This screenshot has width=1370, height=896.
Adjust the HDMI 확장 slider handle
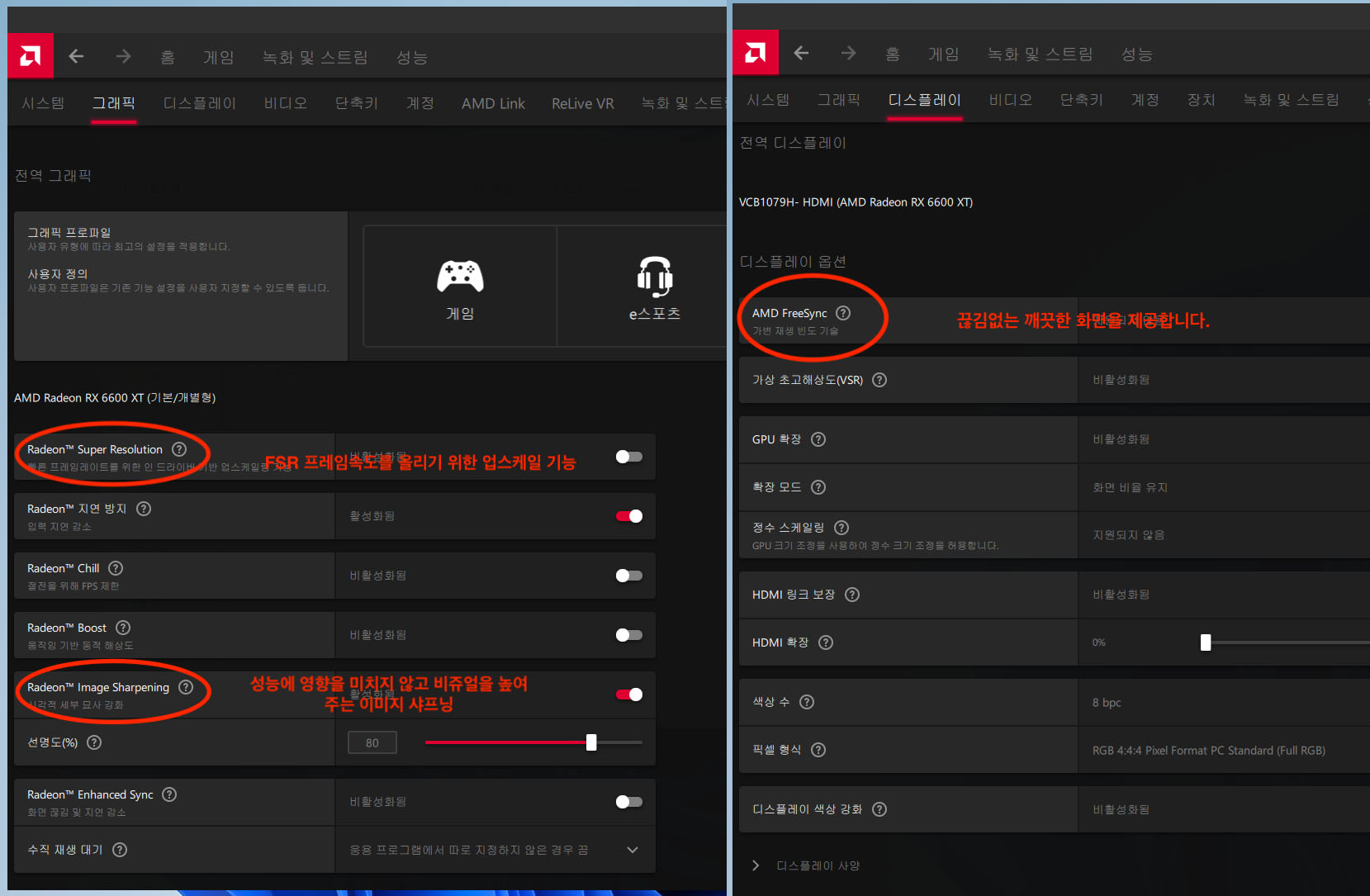pos(1206,642)
